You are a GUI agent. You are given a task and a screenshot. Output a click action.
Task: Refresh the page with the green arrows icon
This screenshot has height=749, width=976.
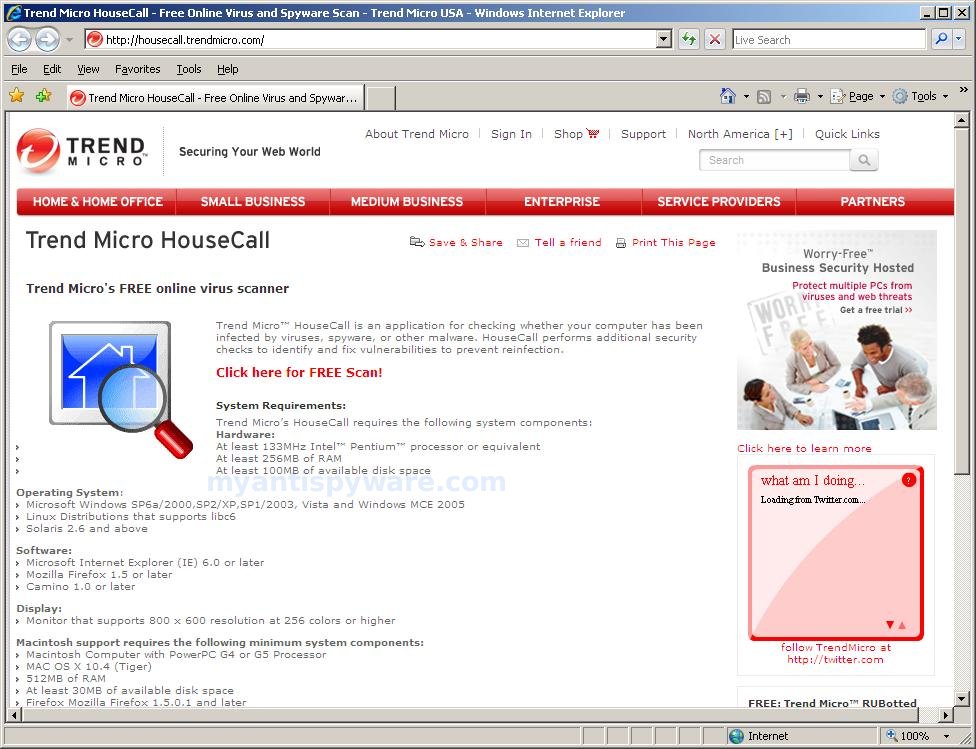pyautogui.click(x=689, y=40)
